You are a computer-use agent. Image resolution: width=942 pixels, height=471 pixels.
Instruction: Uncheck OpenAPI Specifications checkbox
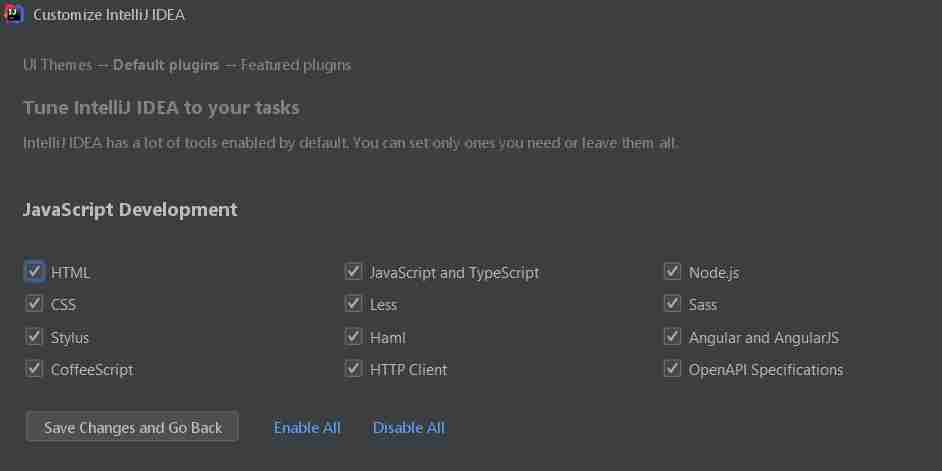point(672,368)
